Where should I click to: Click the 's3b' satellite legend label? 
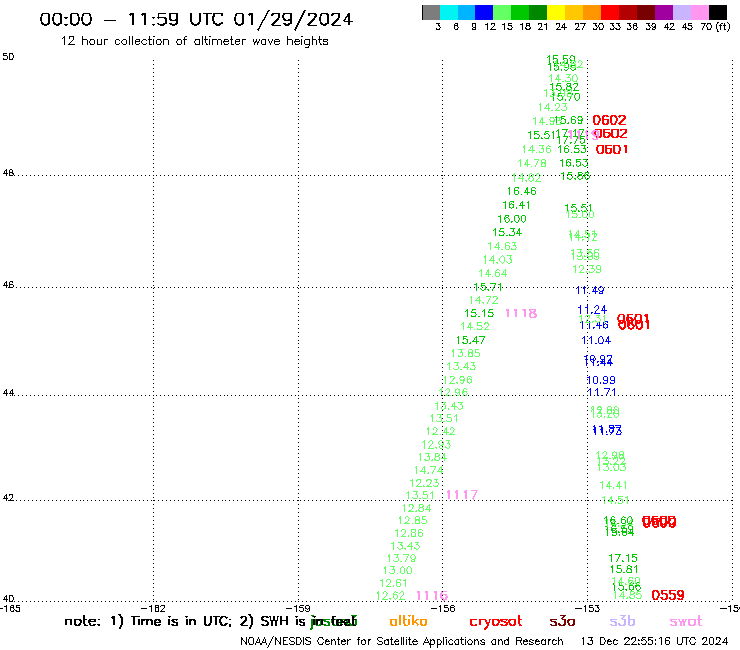(622, 621)
